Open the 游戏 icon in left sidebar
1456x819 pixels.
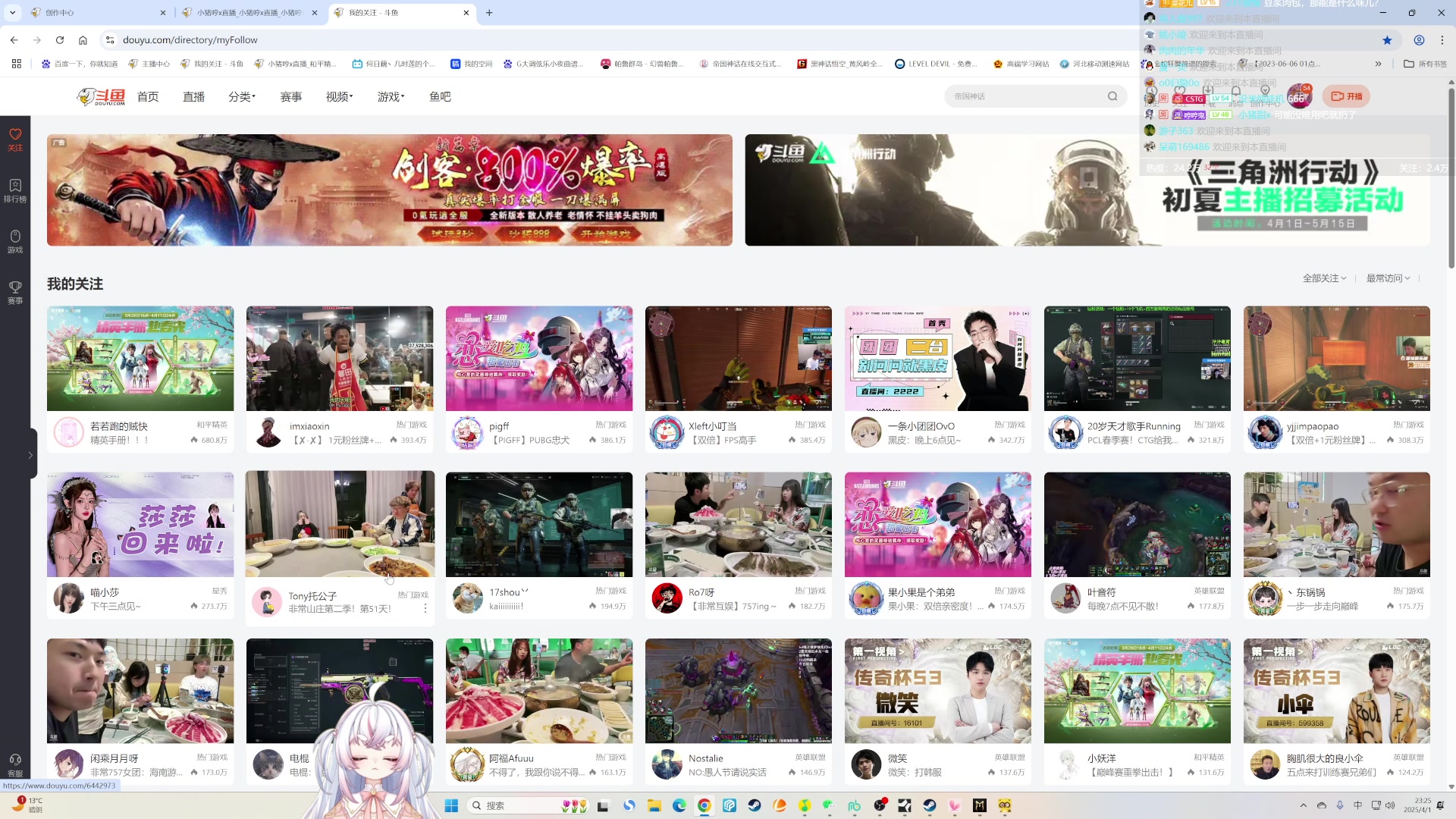click(x=15, y=241)
